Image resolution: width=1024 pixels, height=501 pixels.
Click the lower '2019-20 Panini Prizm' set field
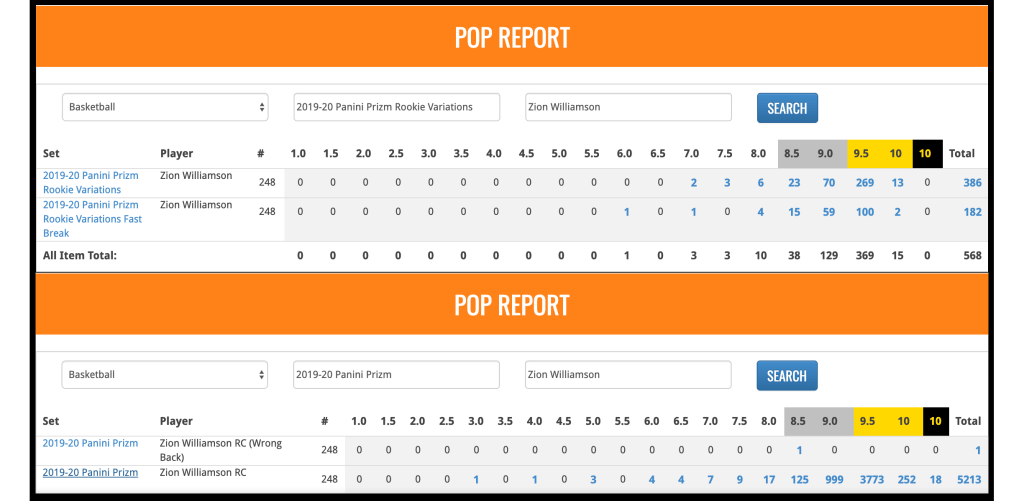(396, 375)
